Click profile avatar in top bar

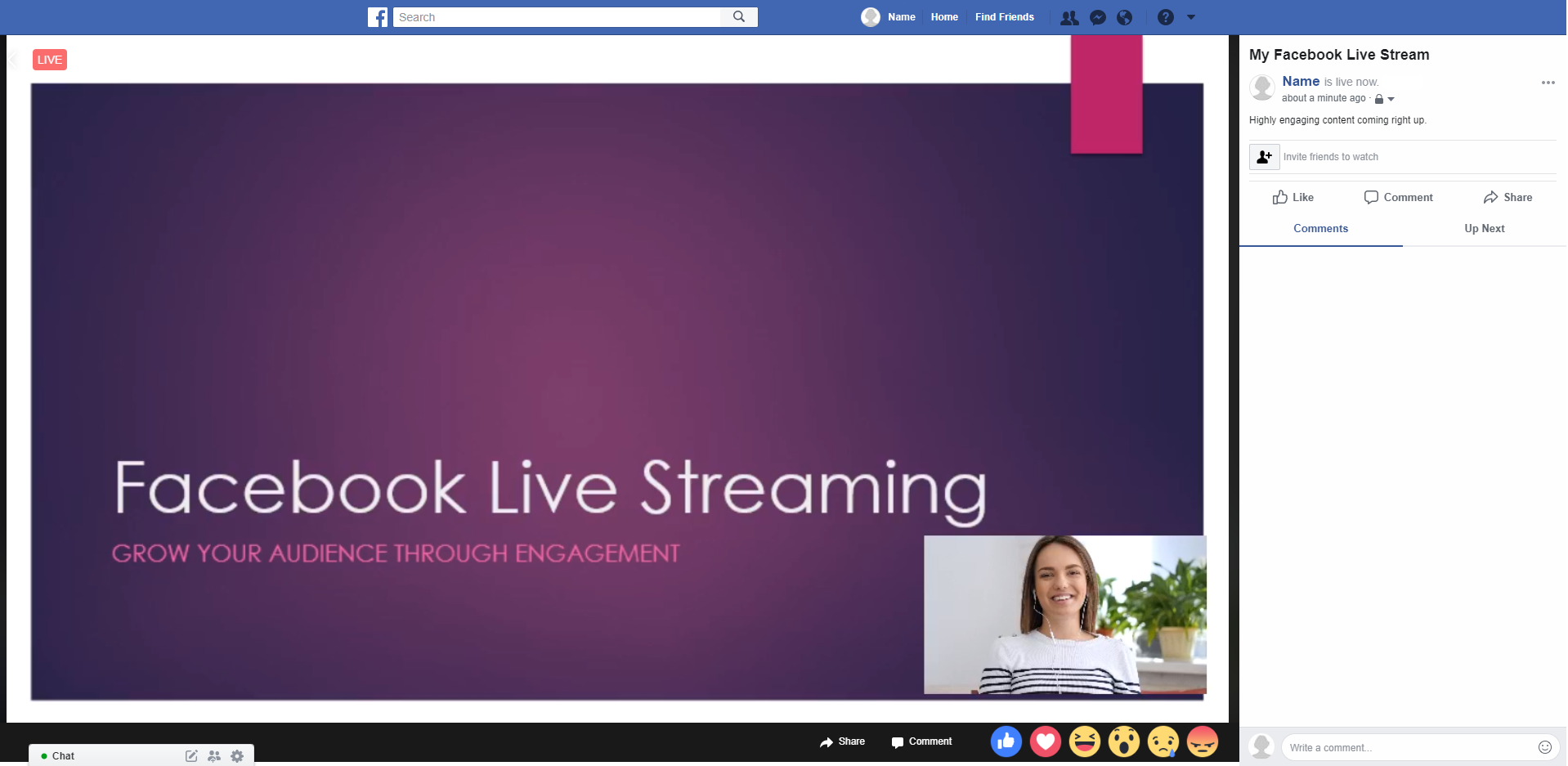click(871, 17)
